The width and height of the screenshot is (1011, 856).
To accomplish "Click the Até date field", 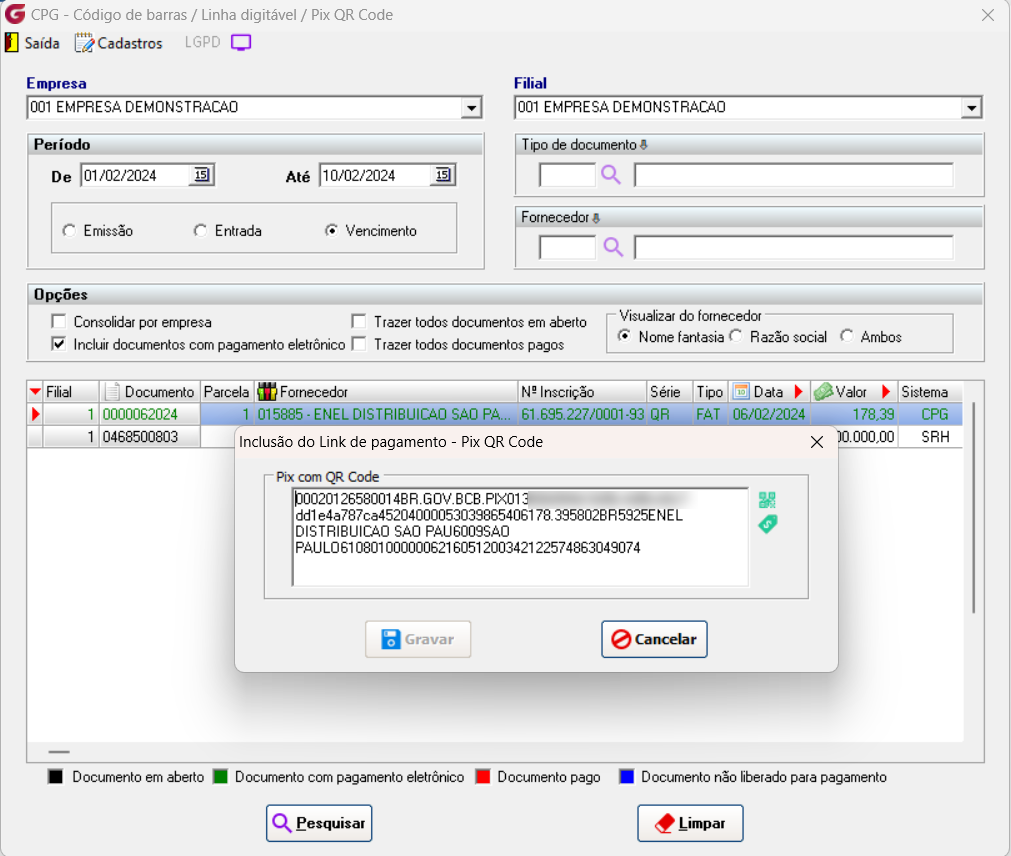I will coord(375,175).
